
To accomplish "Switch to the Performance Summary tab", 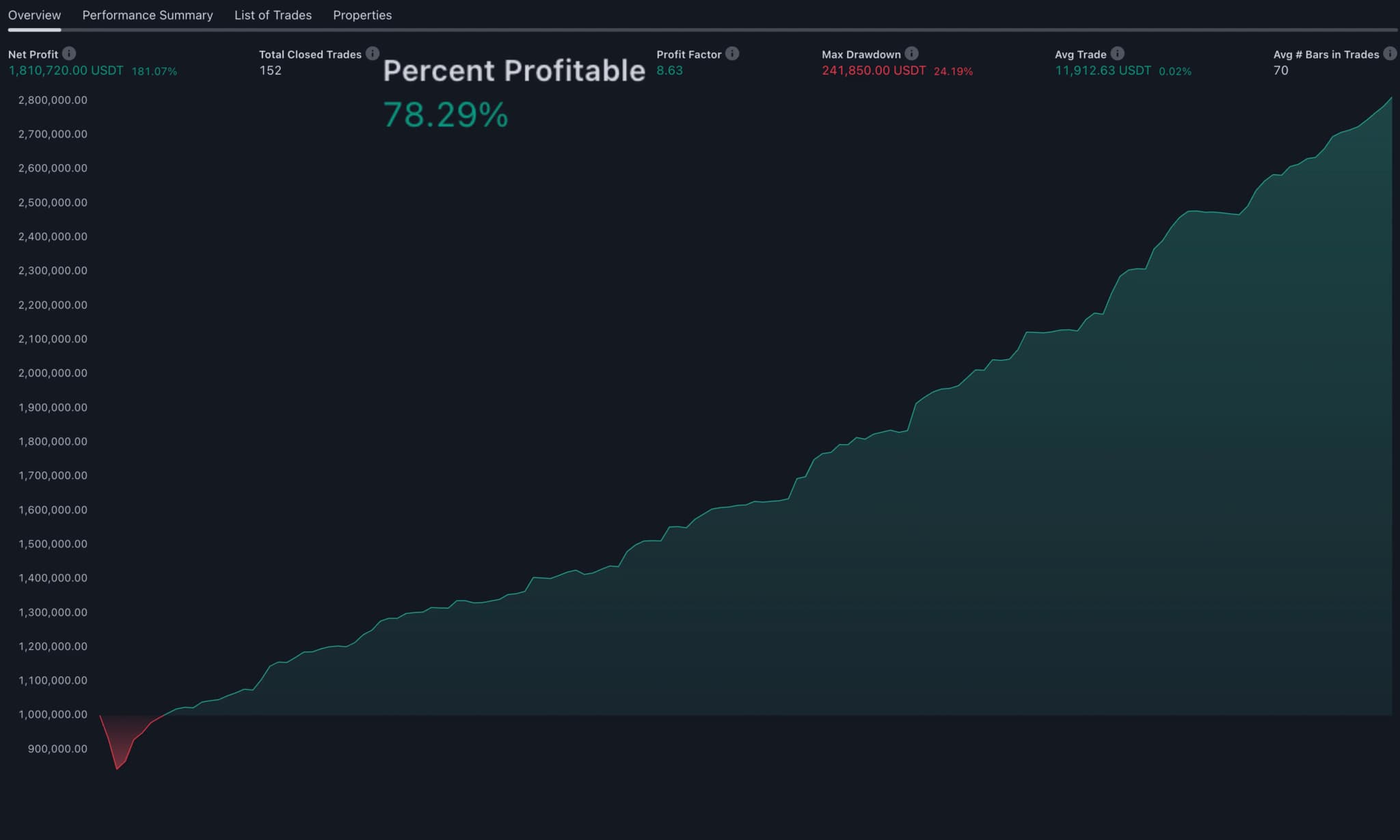I will coord(147,15).
